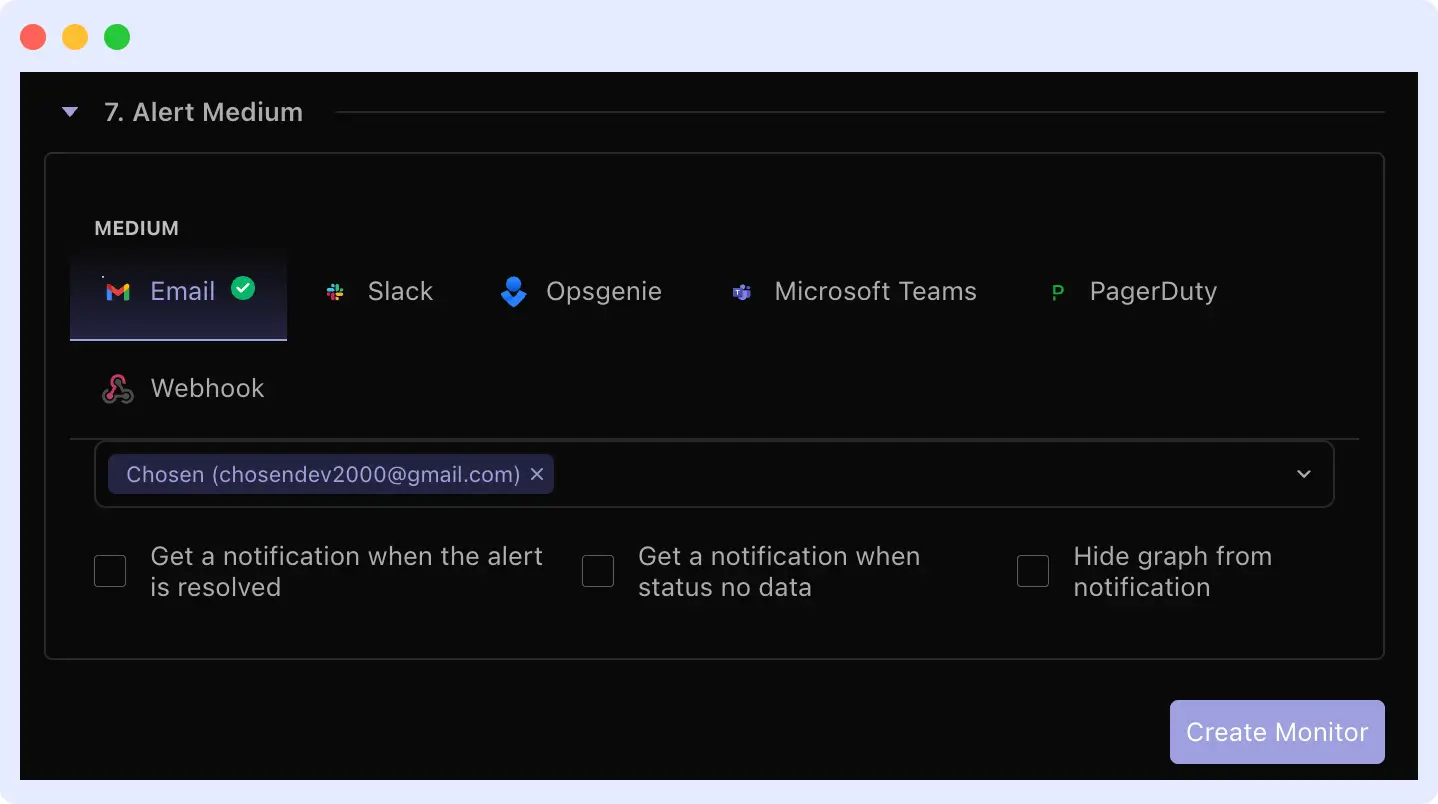Select the Opsgenie icon

(512, 291)
